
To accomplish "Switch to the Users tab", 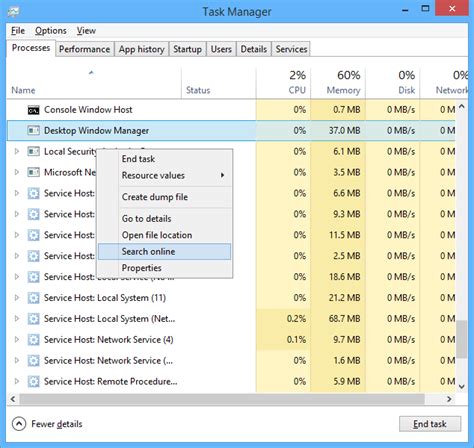I will pyautogui.click(x=221, y=49).
